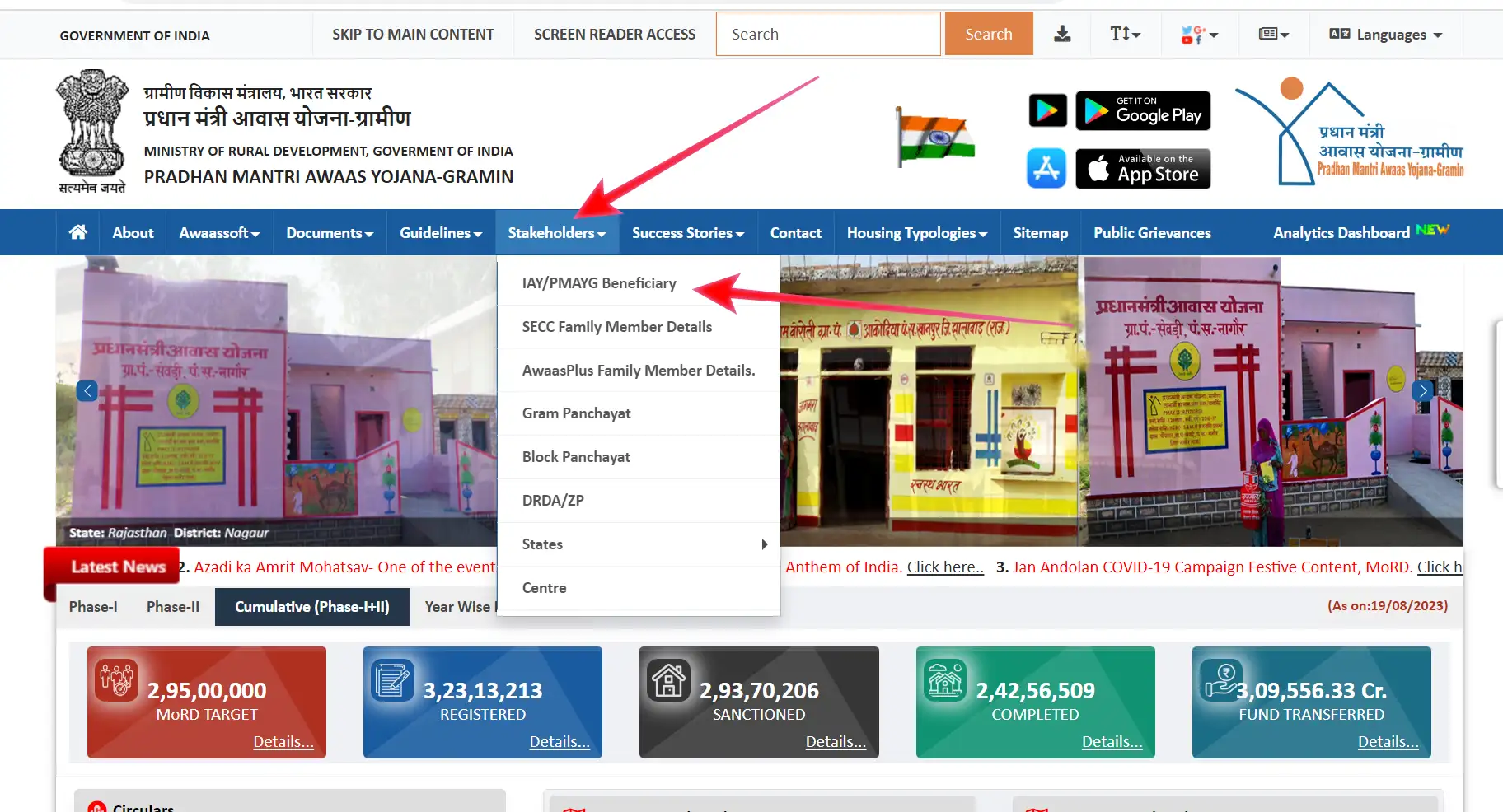The image size is (1503, 812).
Task: Open Get it on Google Play badge
Action: pyautogui.click(x=1143, y=110)
